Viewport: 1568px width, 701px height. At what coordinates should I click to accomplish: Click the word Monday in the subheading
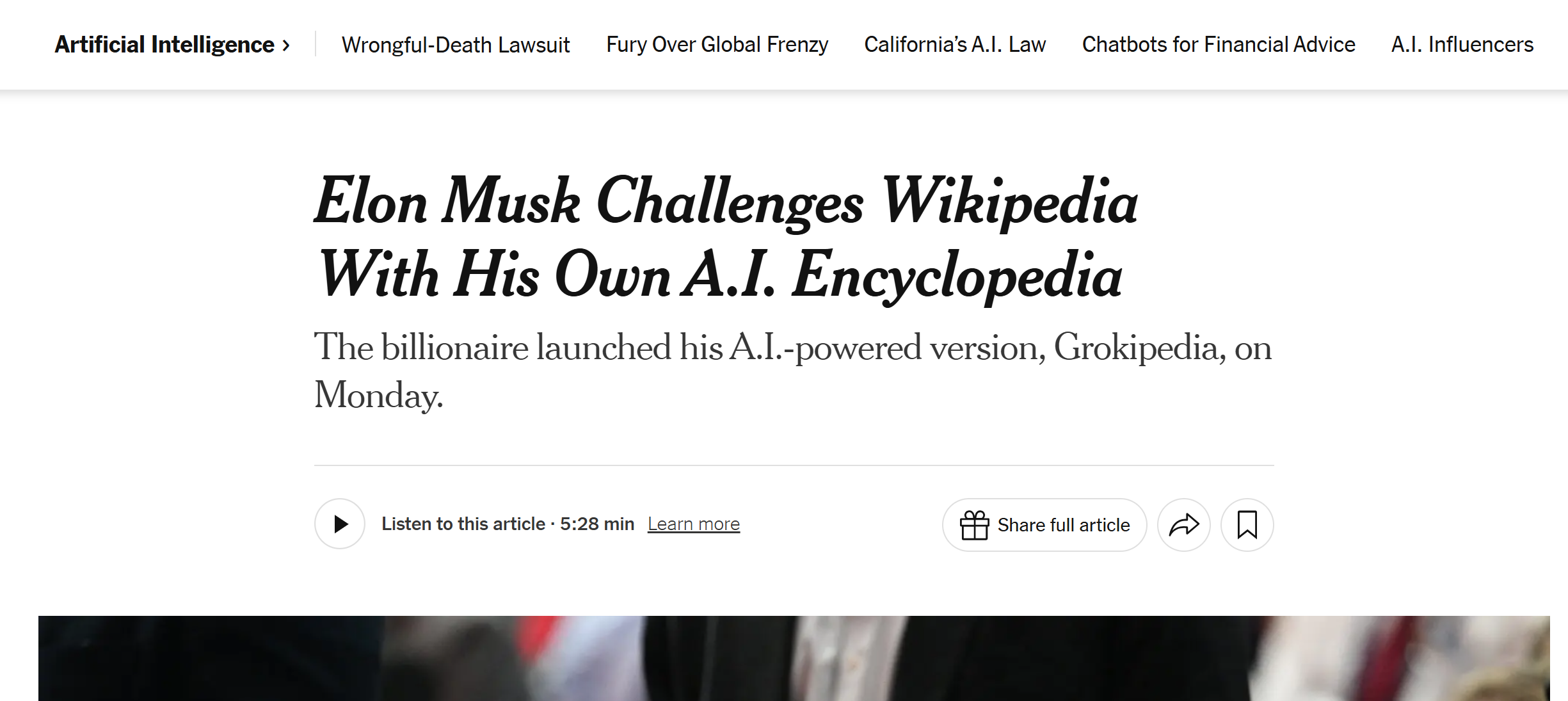click(x=378, y=396)
